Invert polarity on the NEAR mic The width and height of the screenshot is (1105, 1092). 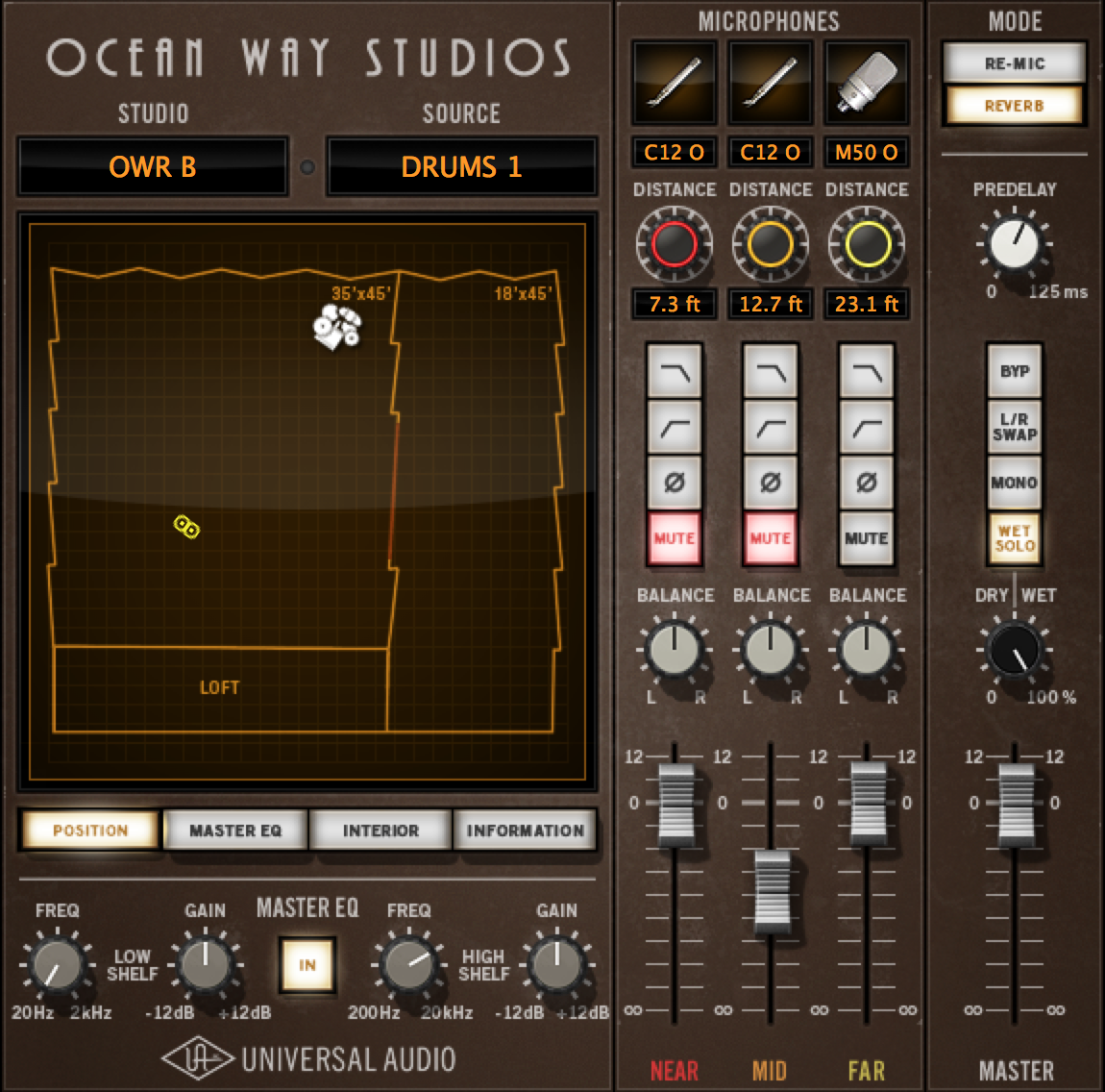click(675, 483)
